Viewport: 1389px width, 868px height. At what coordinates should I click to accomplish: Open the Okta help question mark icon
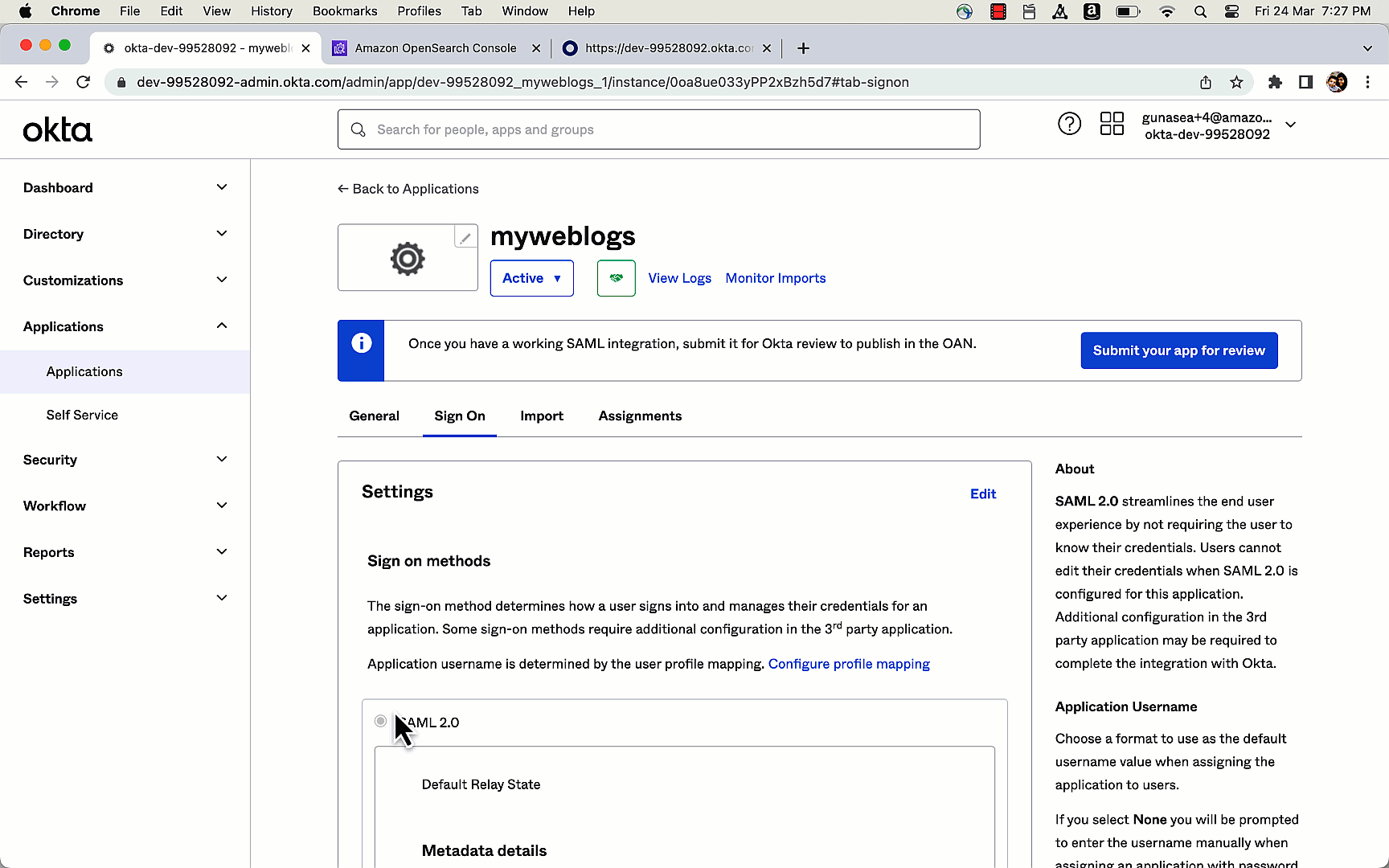(x=1069, y=124)
